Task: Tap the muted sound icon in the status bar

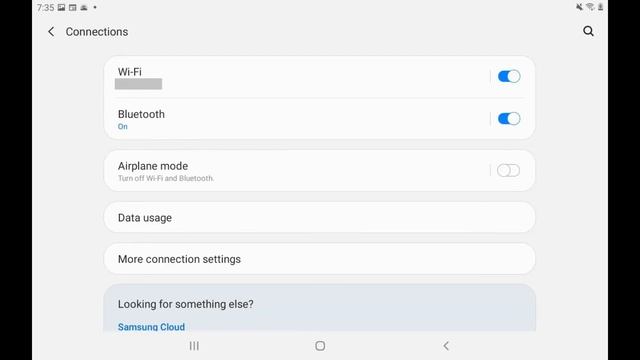Action: 579,7
